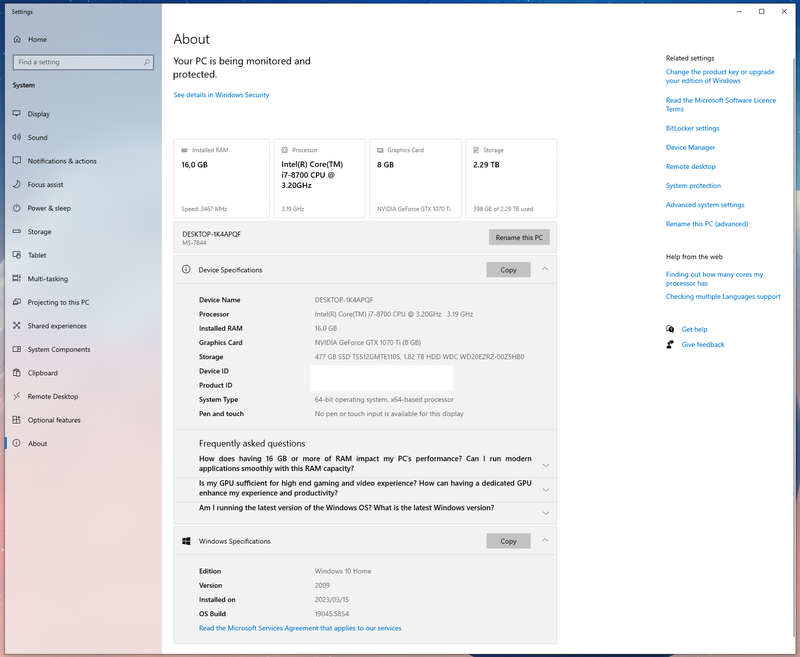Expand the GPU high end gaming question chevron
The height and width of the screenshot is (657, 800).
(x=546, y=490)
